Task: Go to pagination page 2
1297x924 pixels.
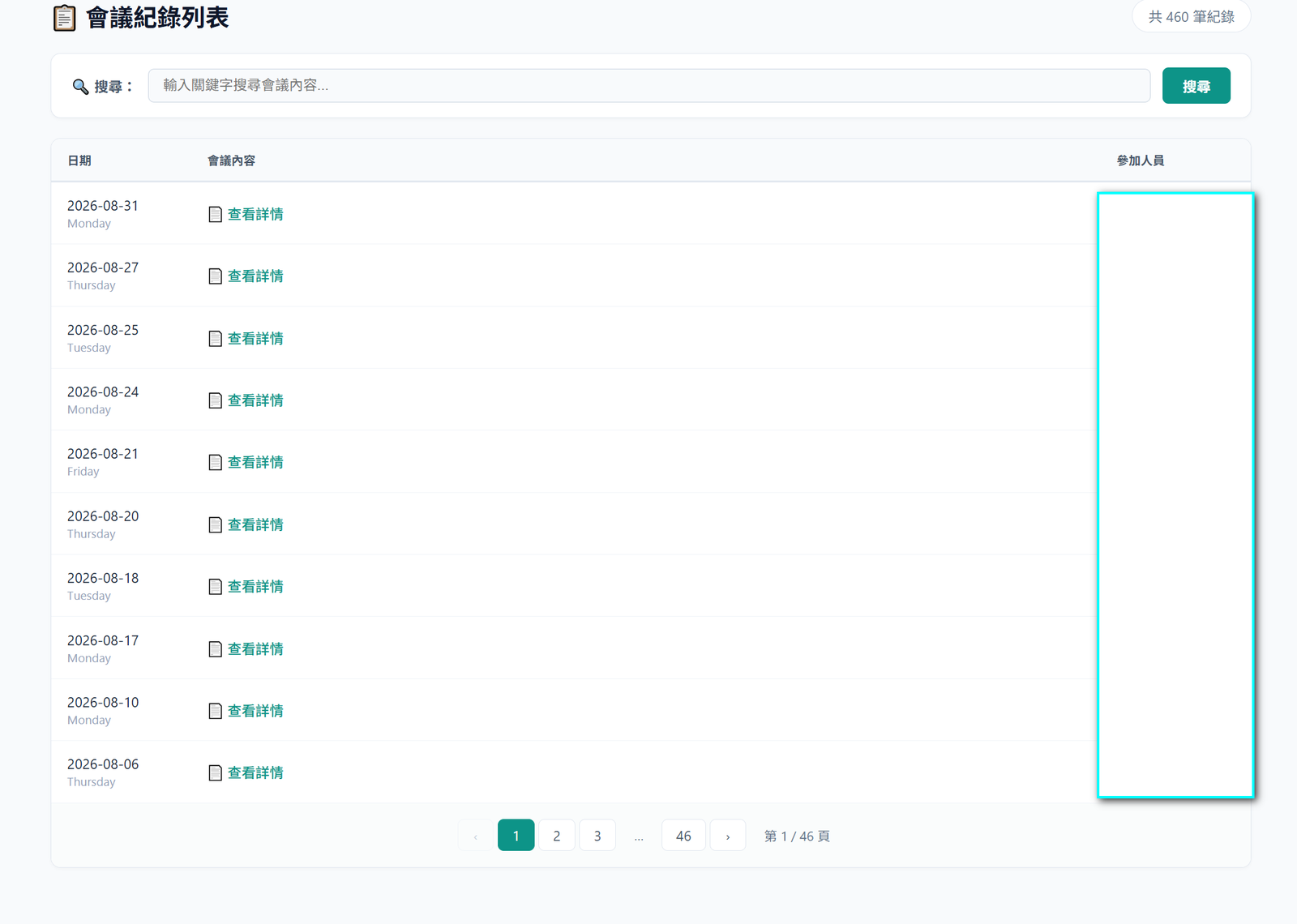Action: (x=557, y=836)
